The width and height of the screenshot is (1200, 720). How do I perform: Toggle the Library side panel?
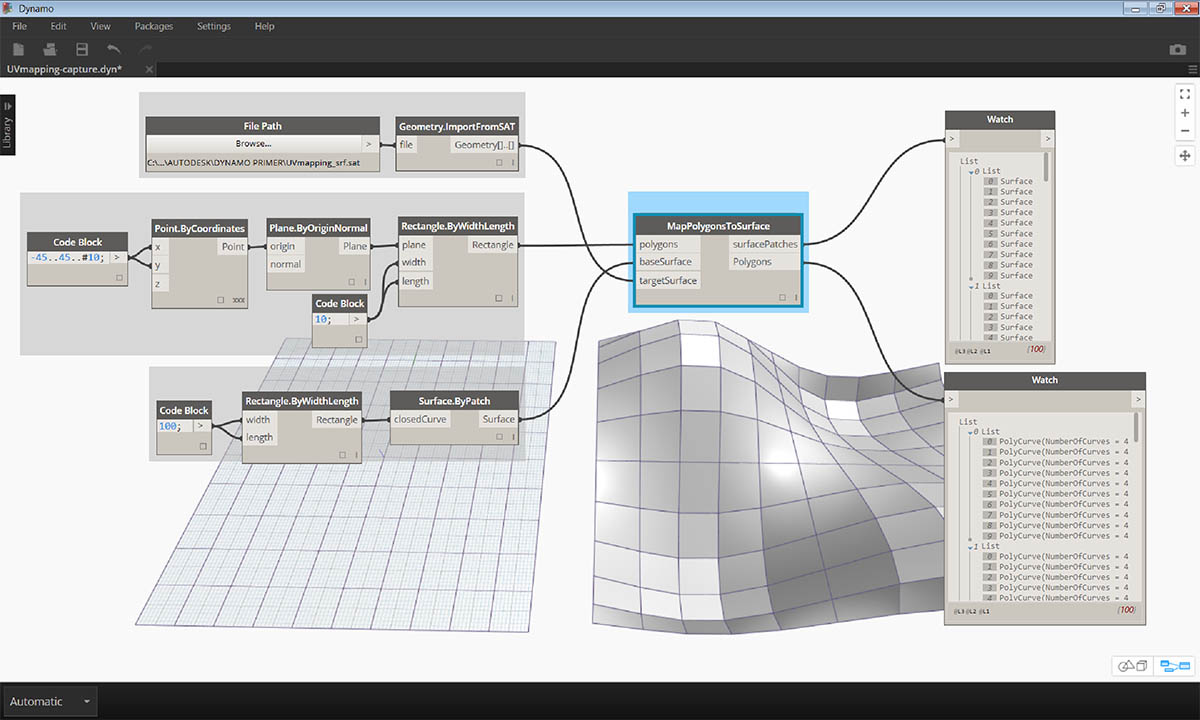pyautogui.click(x=8, y=122)
